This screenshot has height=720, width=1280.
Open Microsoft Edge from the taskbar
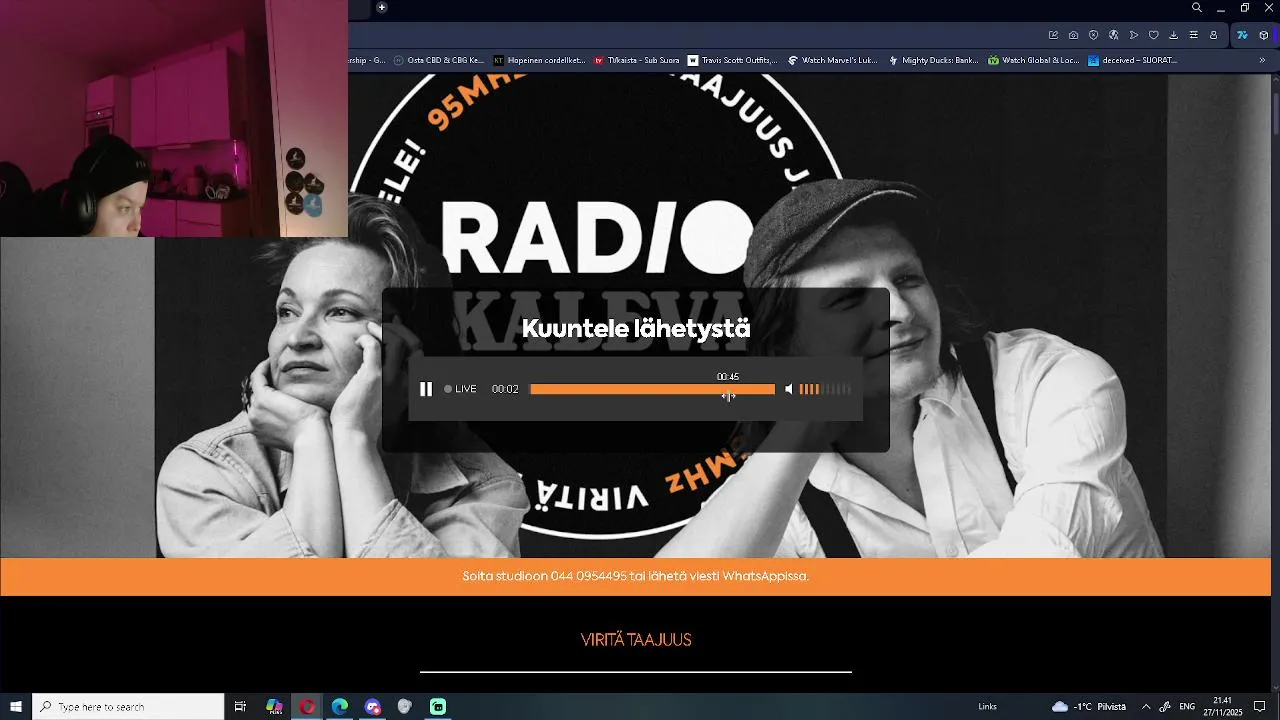(x=340, y=706)
